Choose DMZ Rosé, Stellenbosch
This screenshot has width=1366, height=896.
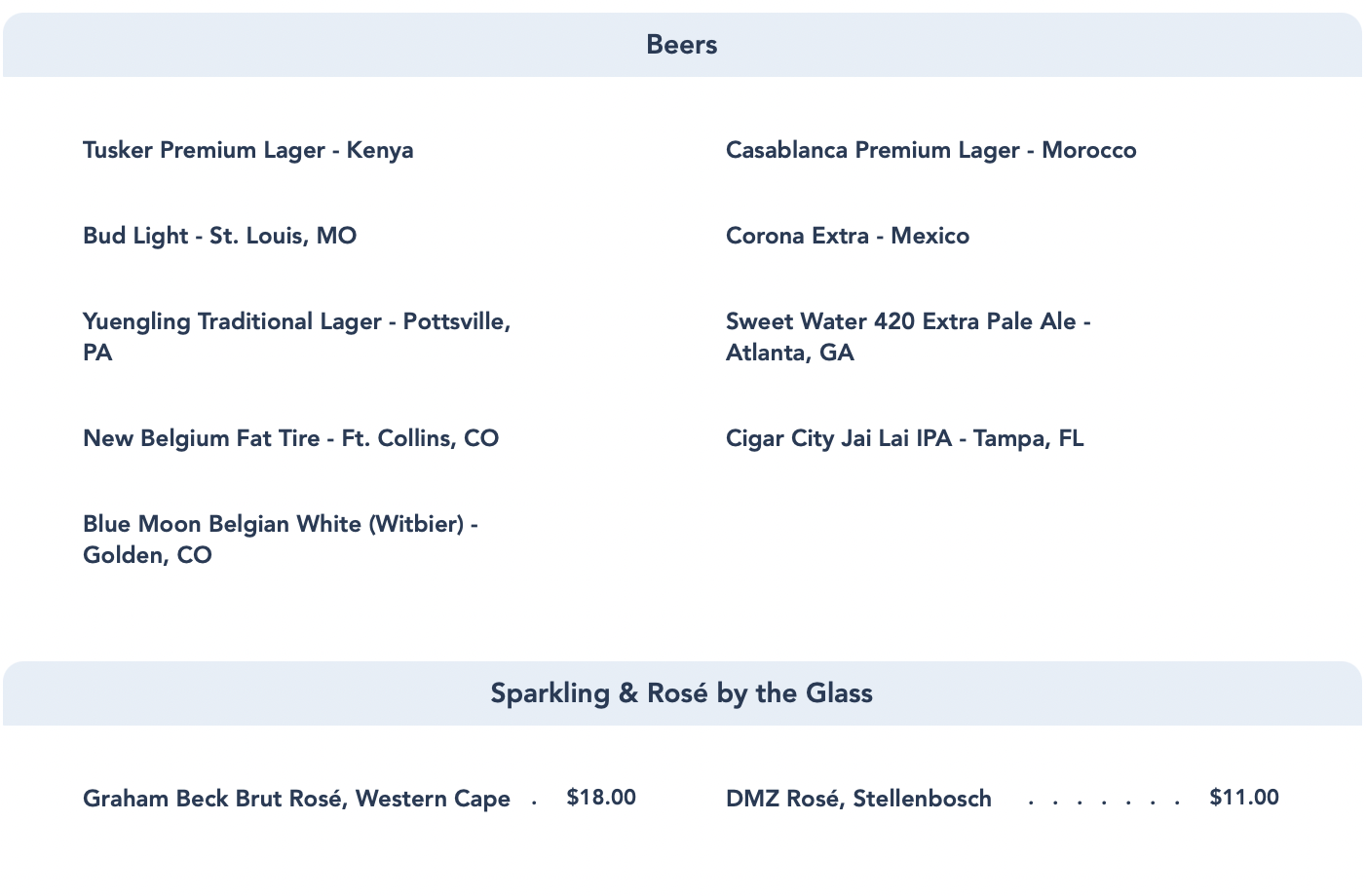pos(858,799)
